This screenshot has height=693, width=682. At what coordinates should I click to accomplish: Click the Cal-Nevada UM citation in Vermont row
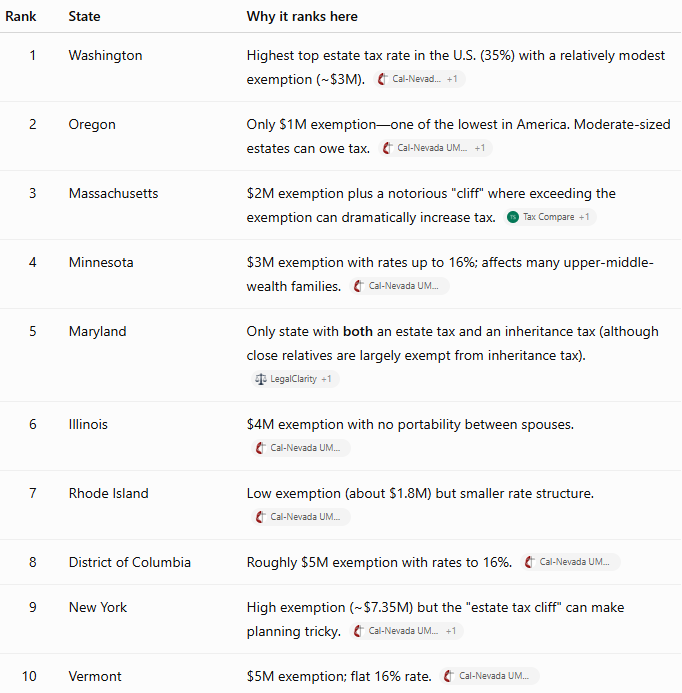pos(490,676)
